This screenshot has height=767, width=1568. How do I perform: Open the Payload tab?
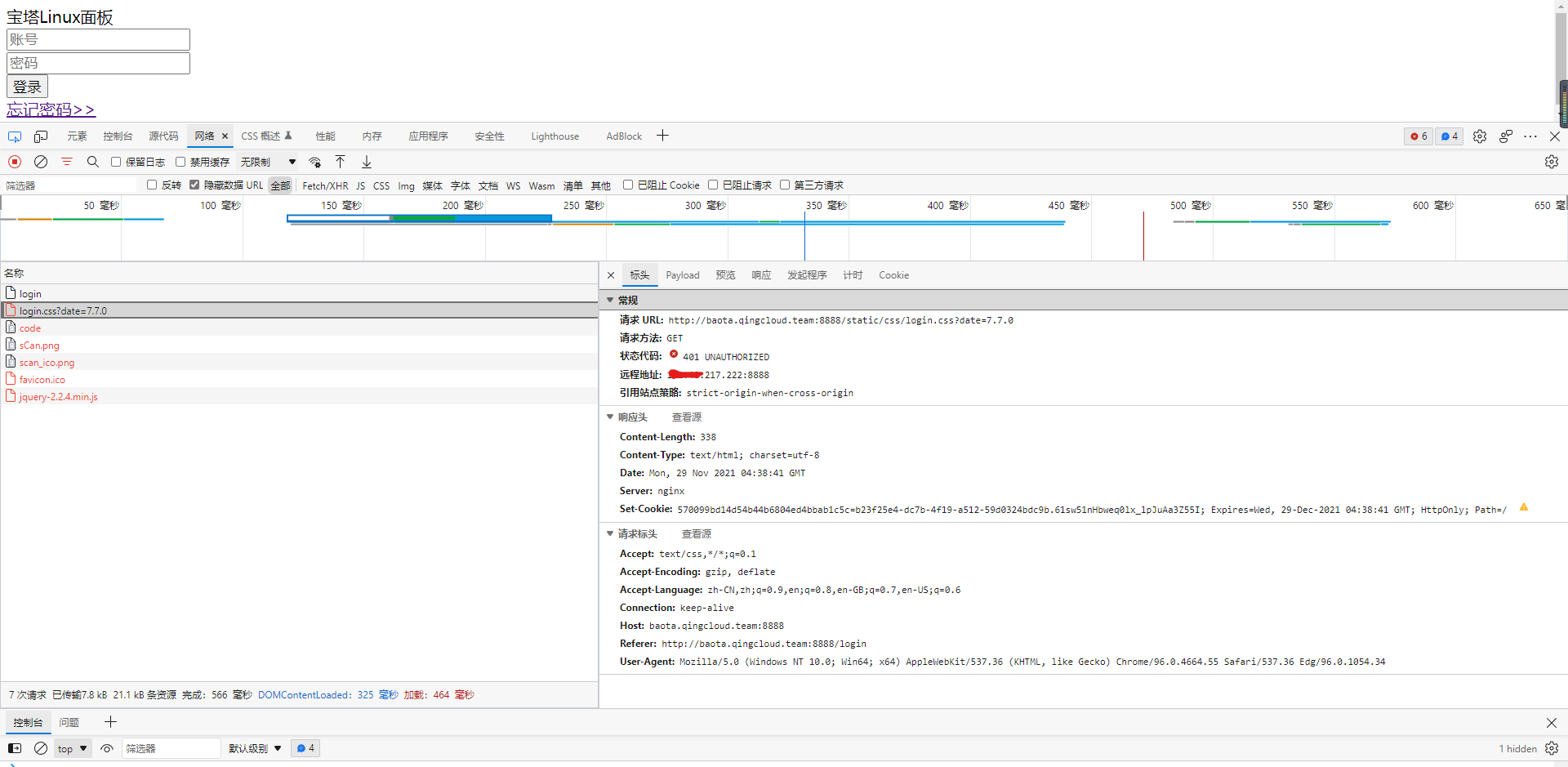coord(683,275)
